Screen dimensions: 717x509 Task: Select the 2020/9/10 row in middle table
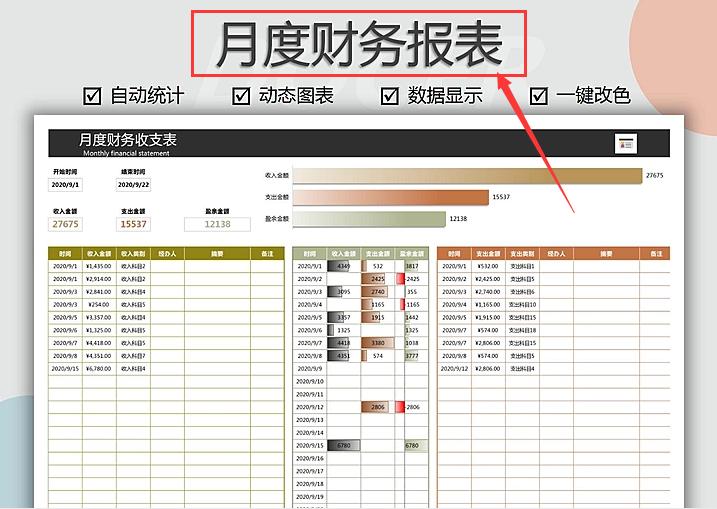(x=360, y=381)
